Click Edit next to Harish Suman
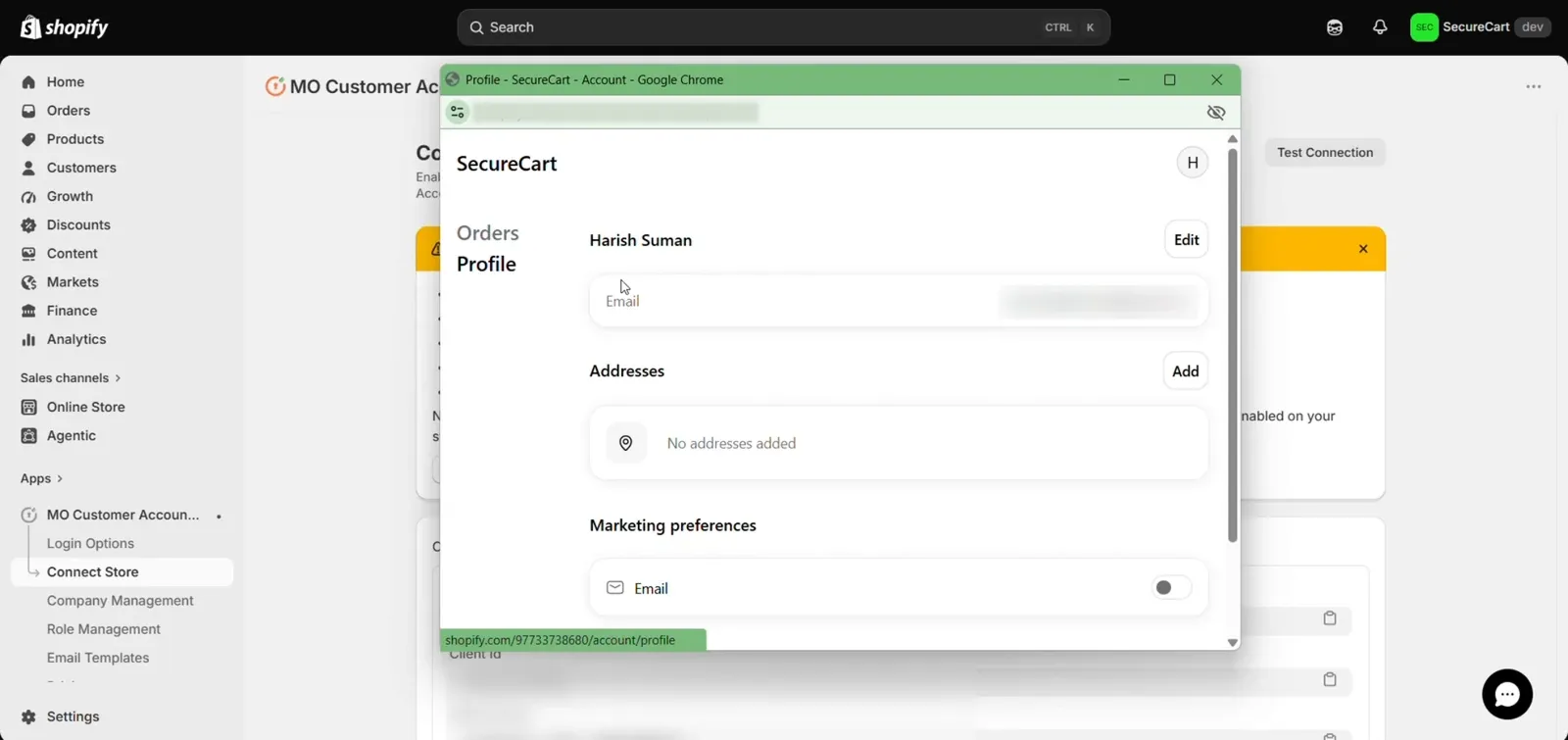Screen dimensions: 1568x740 pos(1187,240)
